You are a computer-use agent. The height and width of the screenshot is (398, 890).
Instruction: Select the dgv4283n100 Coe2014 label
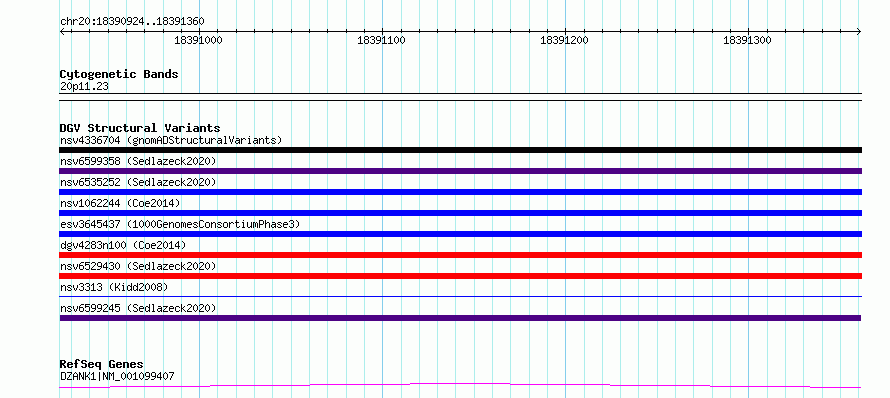pos(123,245)
